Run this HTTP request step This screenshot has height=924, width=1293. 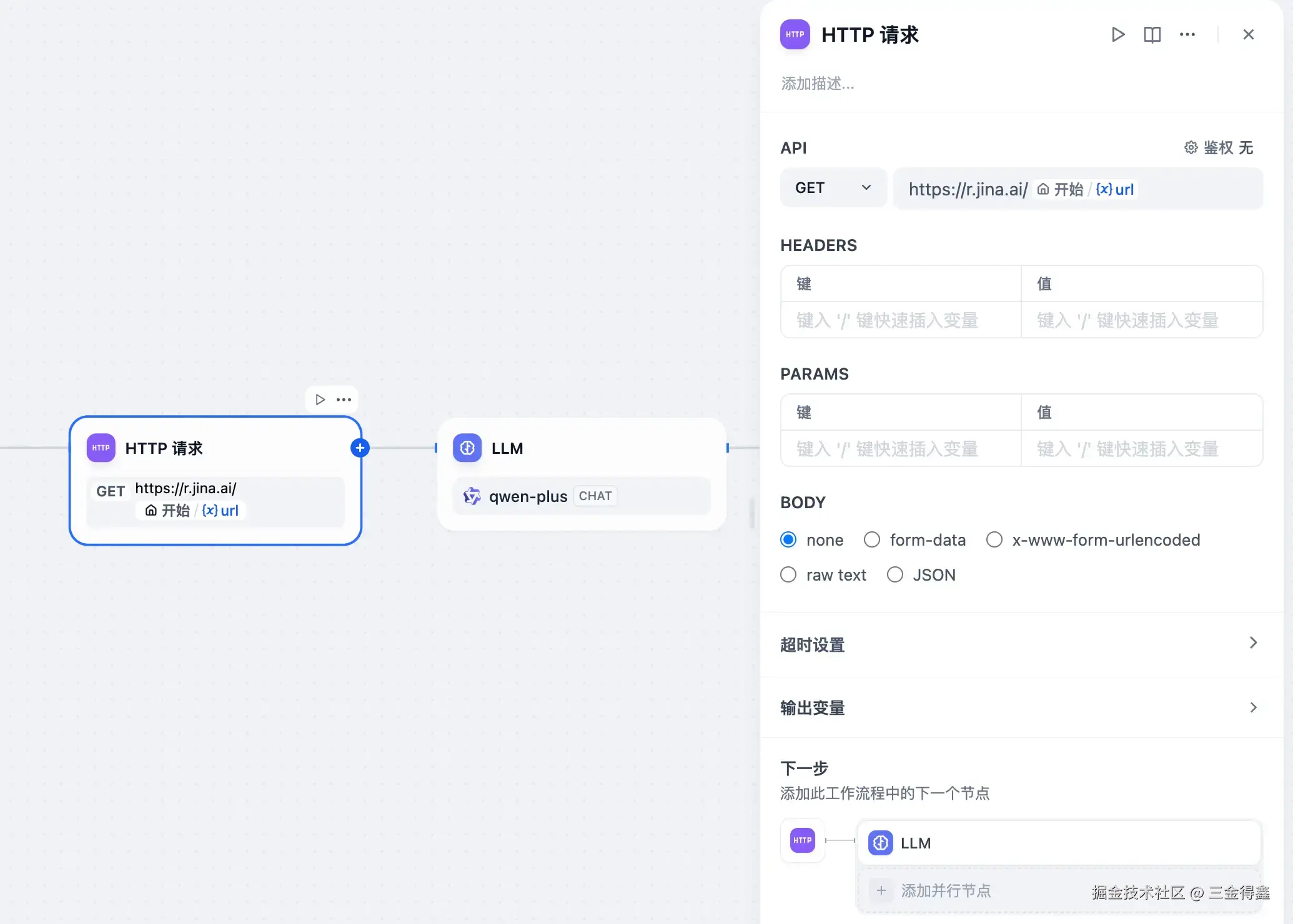[x=1117, y=35]
